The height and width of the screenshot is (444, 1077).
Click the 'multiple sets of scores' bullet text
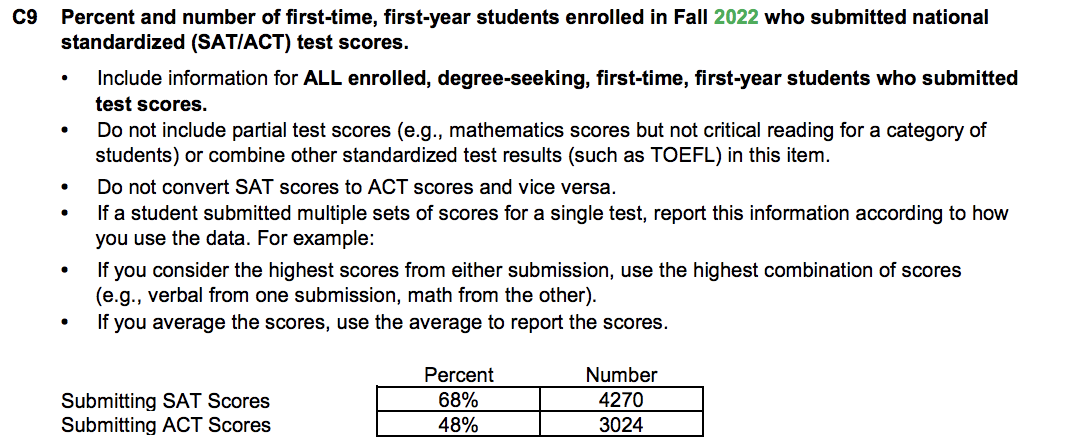(x=552, y=225)
